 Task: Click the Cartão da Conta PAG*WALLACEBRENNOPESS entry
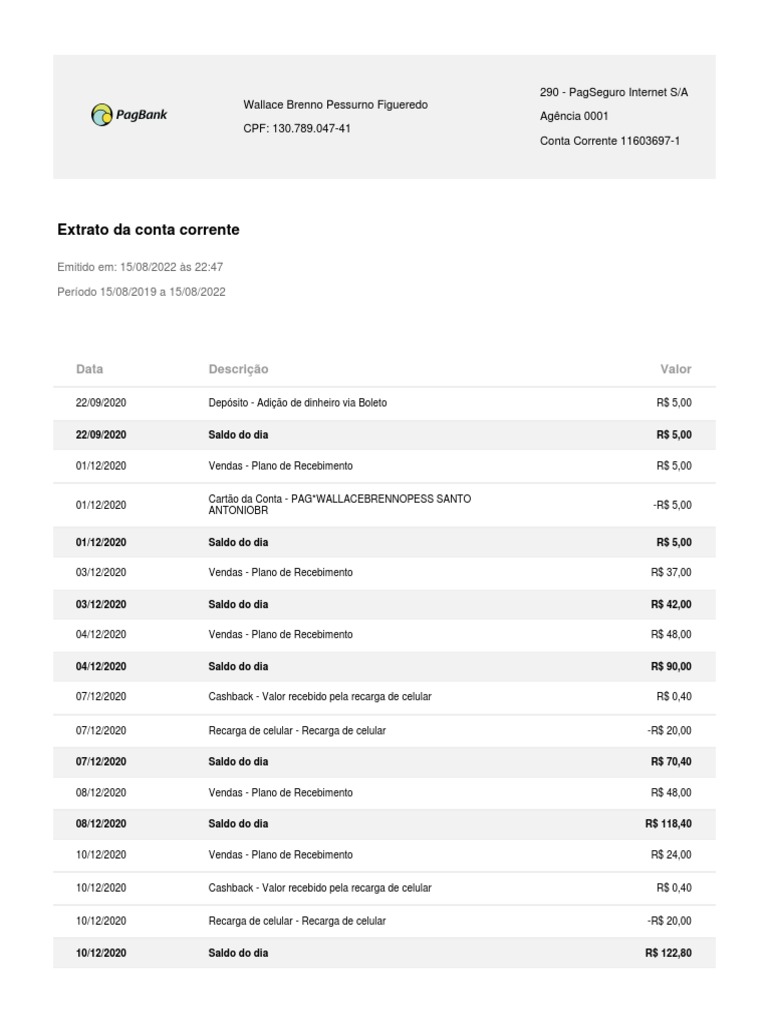coord(339,504)
